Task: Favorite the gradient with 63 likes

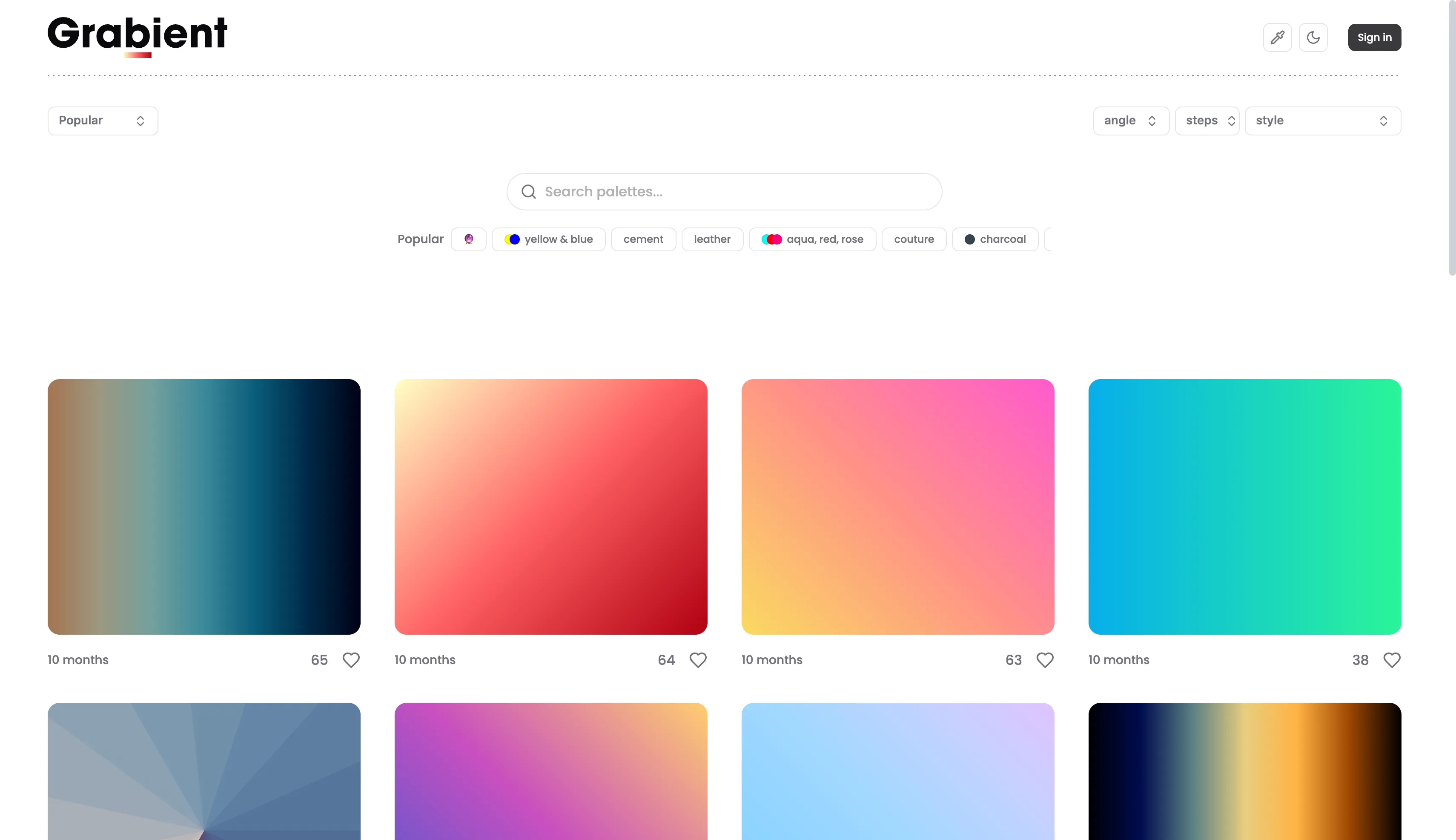Action: click(x=1045, y=659)
